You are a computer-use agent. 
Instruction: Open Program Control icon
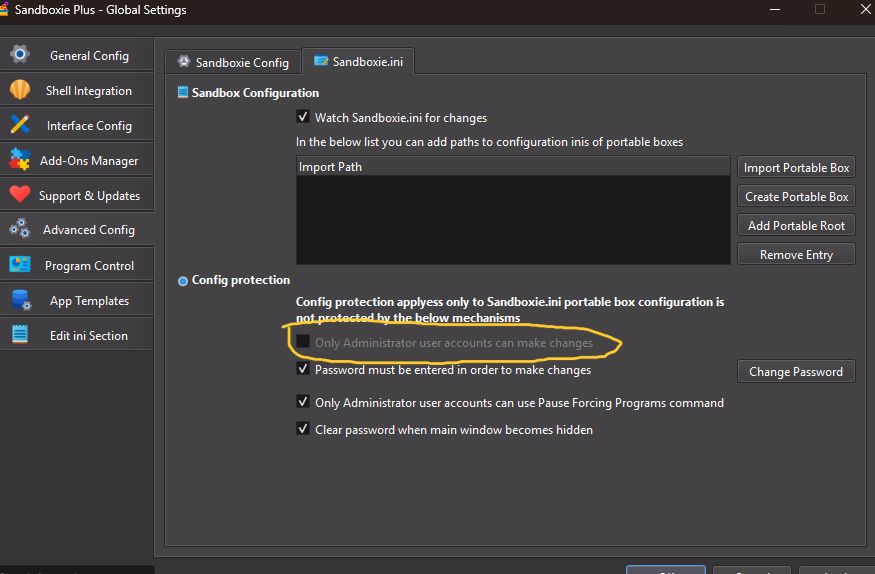[20, 265]
